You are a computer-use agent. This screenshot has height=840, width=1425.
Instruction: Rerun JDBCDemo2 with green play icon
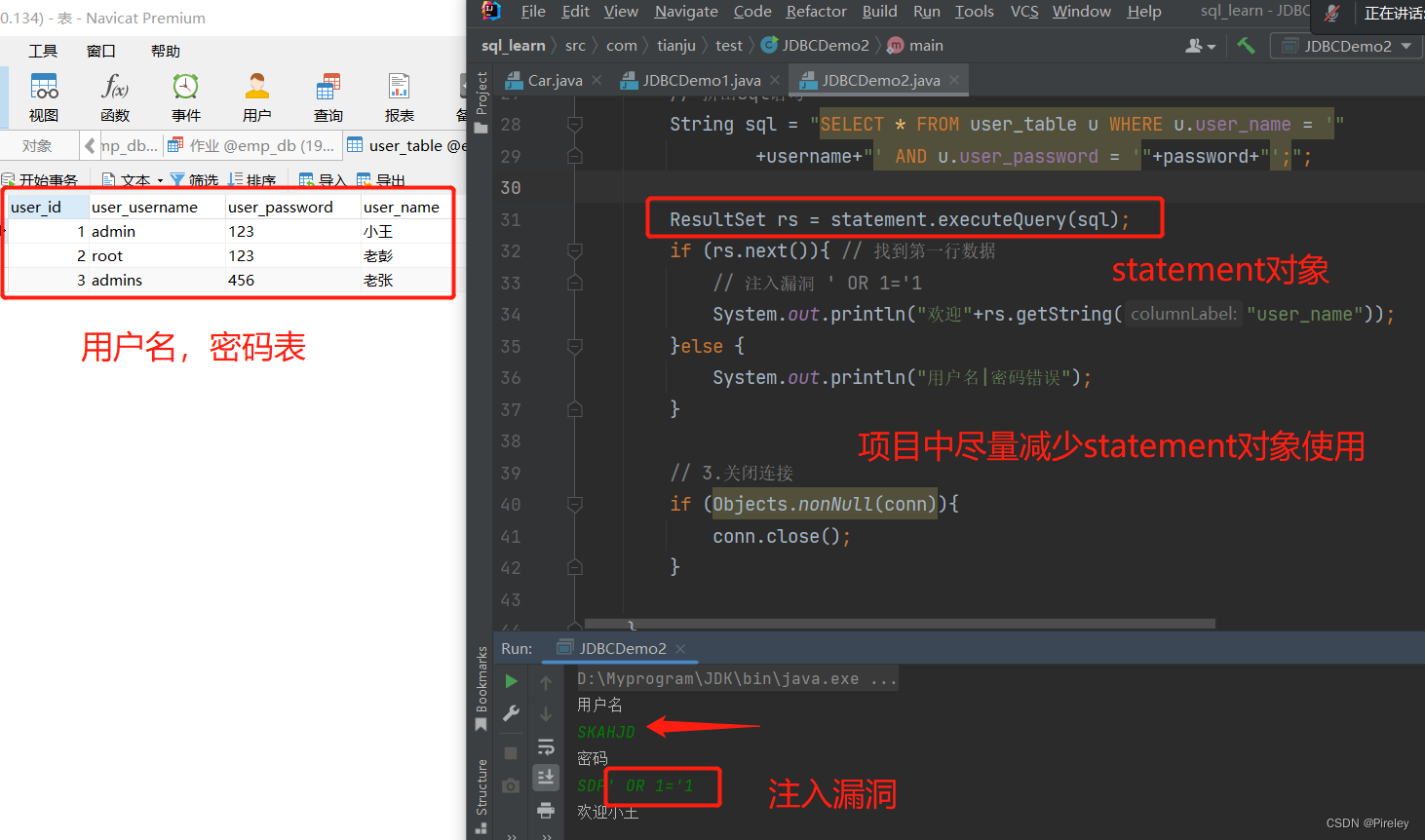[511, 681]
